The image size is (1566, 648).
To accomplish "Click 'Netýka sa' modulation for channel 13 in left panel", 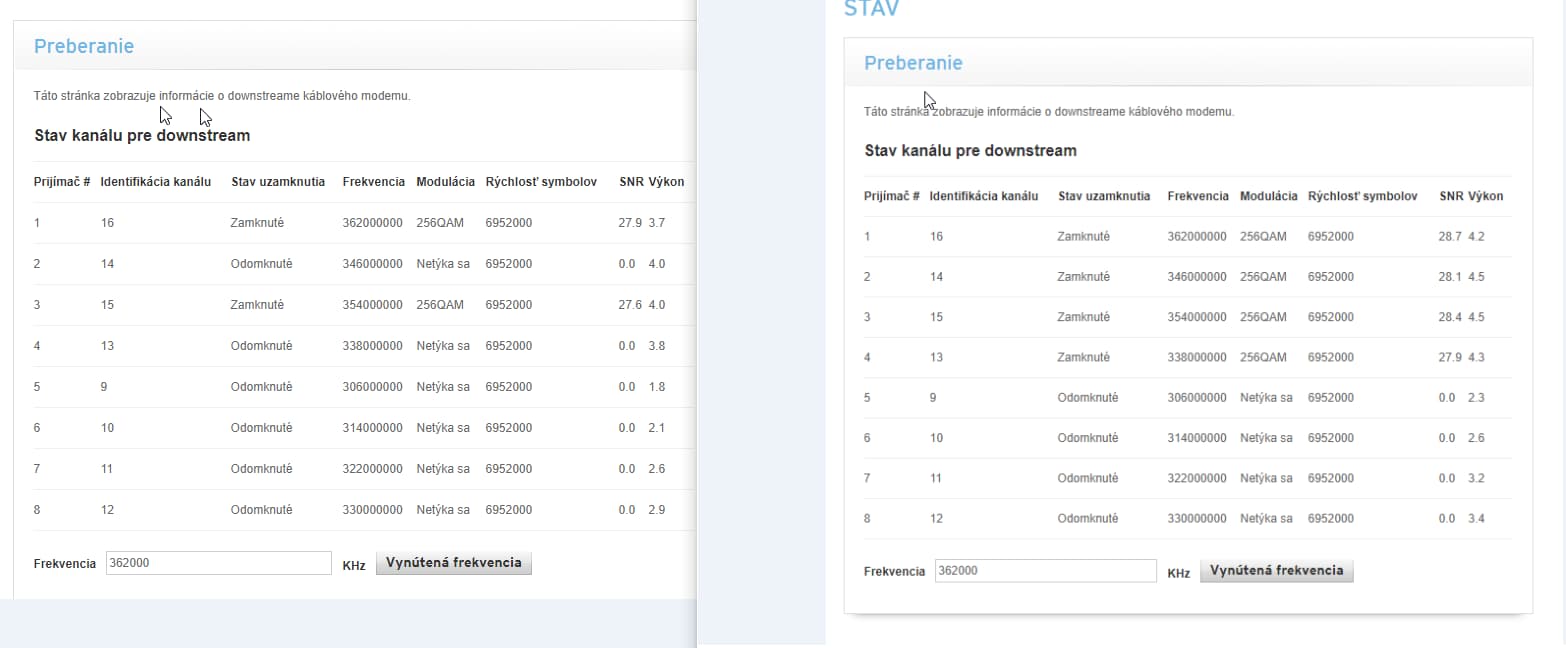I will (443, 346).
